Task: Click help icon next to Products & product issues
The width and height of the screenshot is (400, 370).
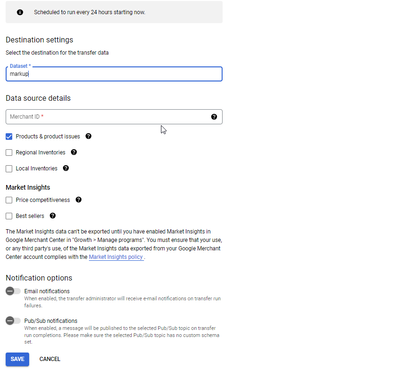Action: (x=88, y=136)
